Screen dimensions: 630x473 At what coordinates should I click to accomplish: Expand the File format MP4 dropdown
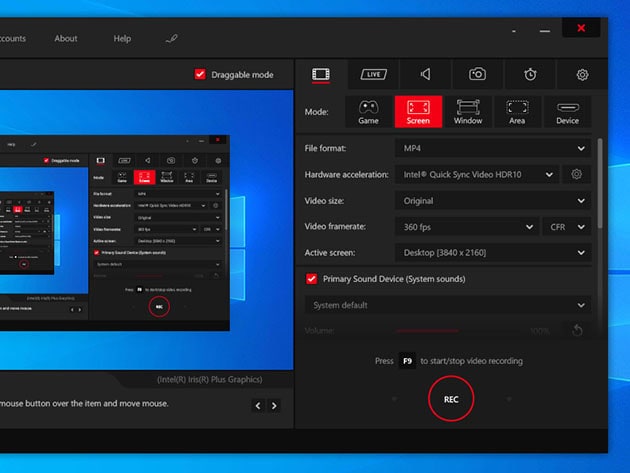point(493,148)
